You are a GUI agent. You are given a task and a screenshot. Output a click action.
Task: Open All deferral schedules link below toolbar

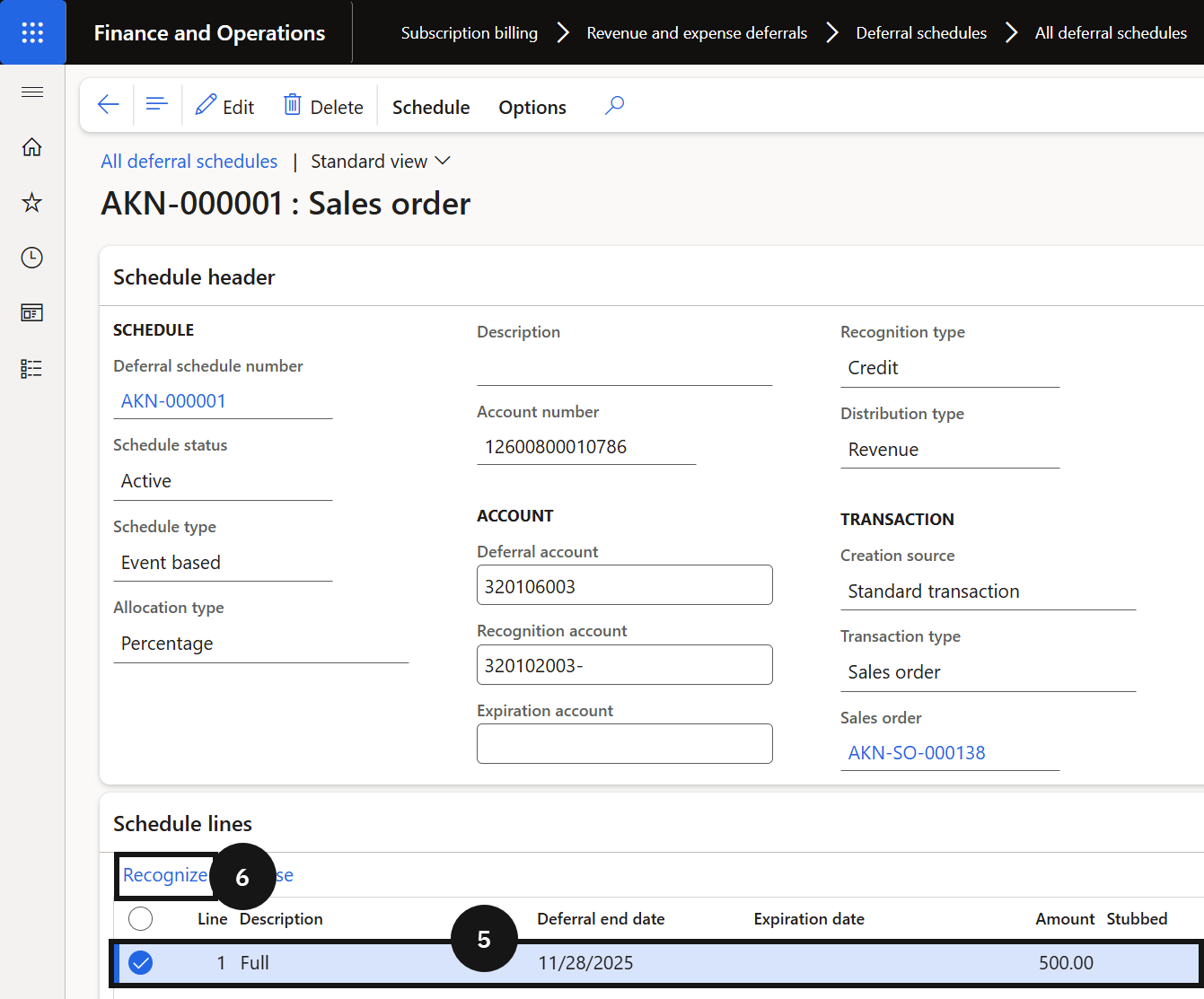tap(189, 162)
